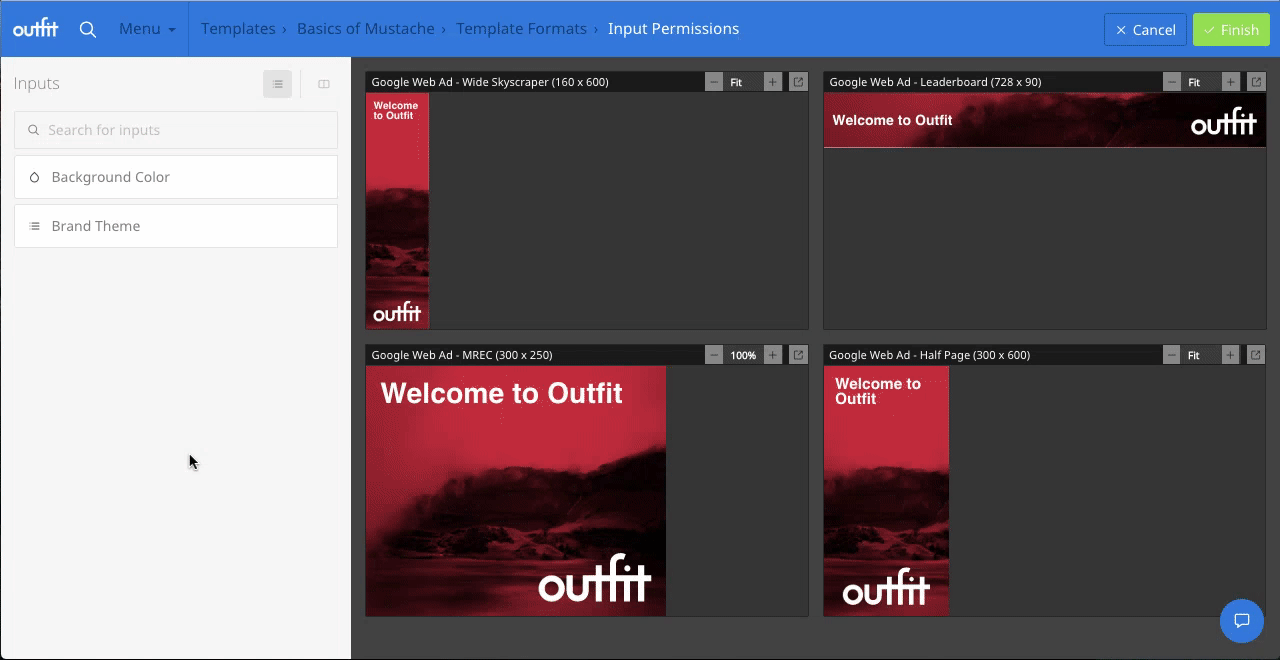Click Leaderboard (728 x 90) title
Screen dimensions: 1280x660
coord(935,82)
